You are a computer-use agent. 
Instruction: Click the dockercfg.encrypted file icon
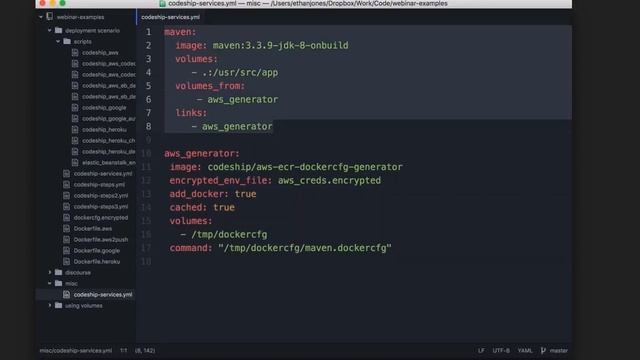pos(67,218)
